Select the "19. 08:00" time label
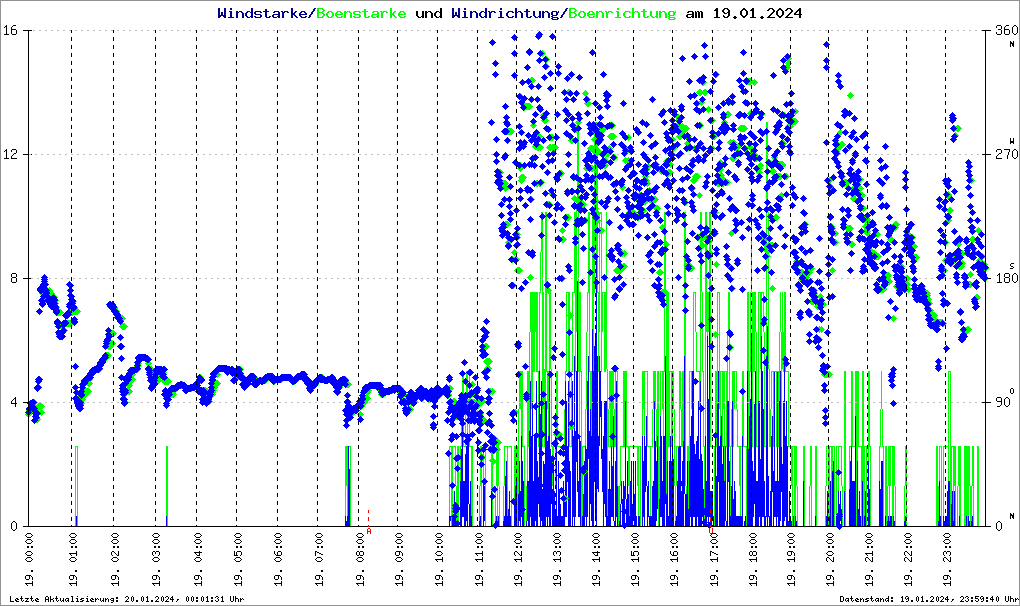 [x=359, y=559]
